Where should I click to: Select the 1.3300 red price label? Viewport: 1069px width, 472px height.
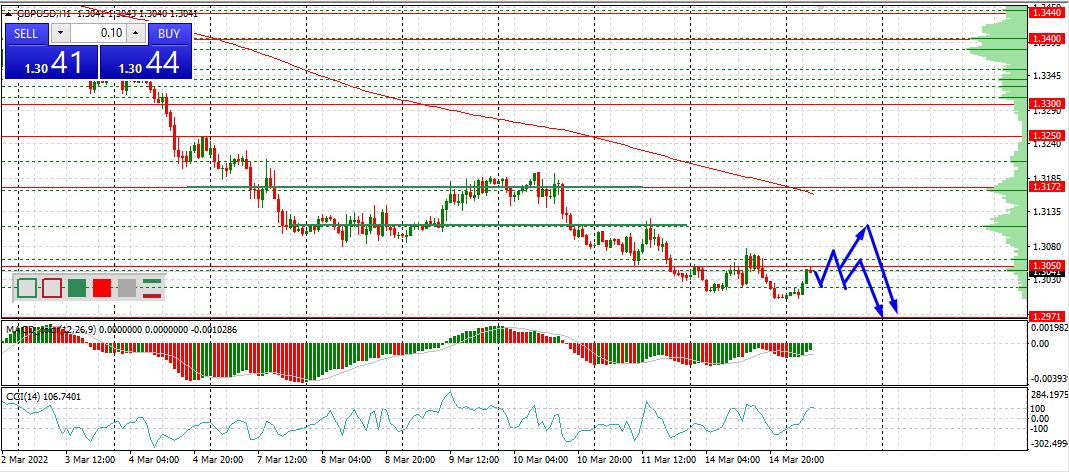click(1047, 103)
